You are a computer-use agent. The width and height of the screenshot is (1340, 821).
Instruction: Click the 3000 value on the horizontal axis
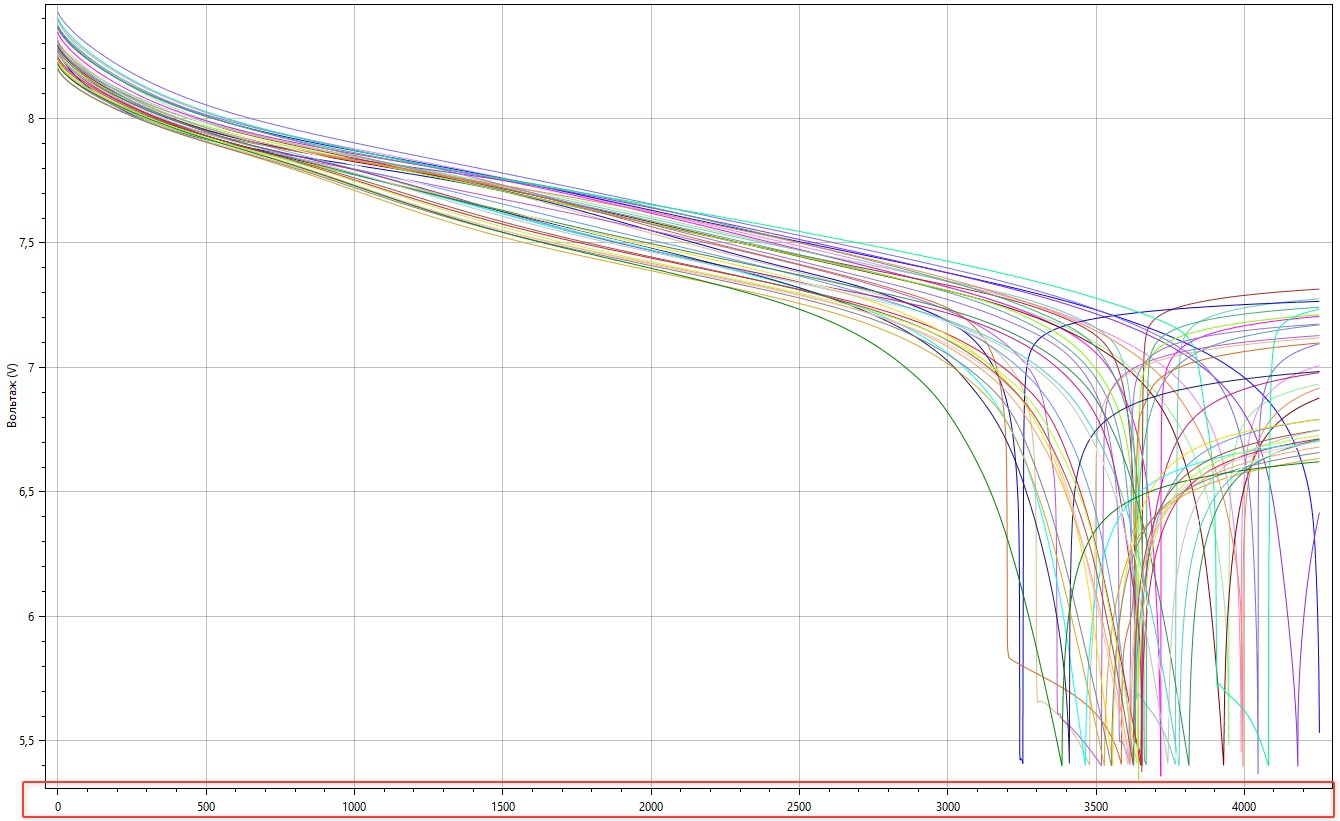point(948,805)
